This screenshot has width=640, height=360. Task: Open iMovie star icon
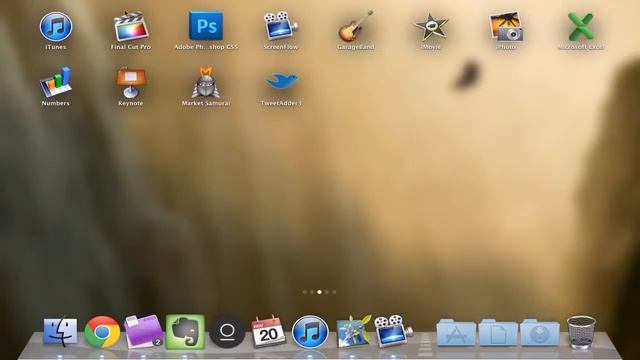pos(431,27)
